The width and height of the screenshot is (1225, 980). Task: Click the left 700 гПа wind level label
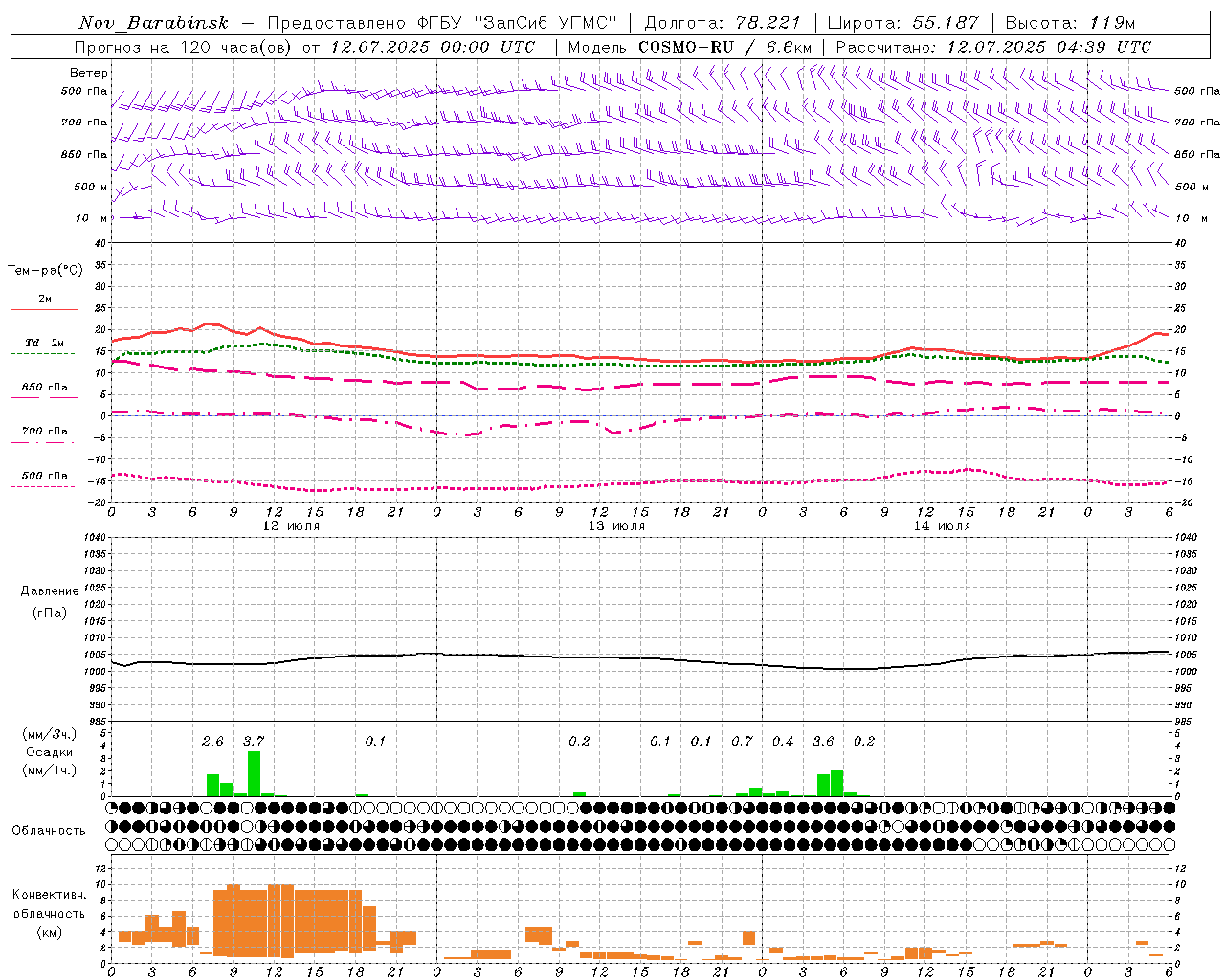click(x=84, y=122)
